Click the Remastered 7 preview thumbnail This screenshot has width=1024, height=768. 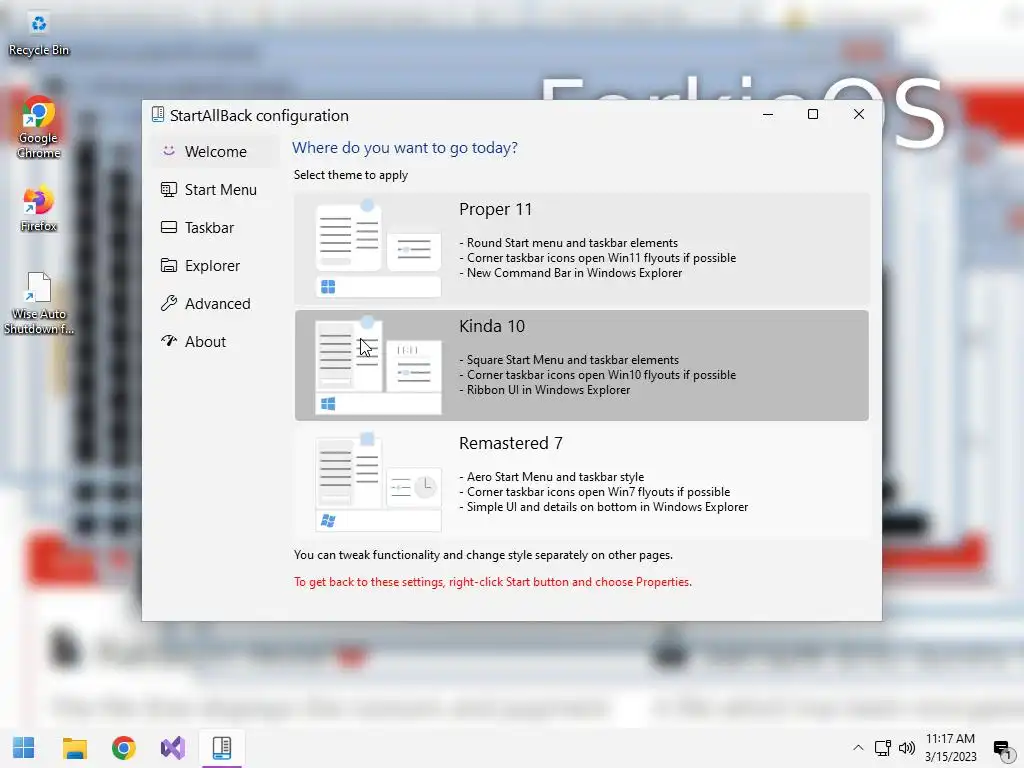point(378,482)
